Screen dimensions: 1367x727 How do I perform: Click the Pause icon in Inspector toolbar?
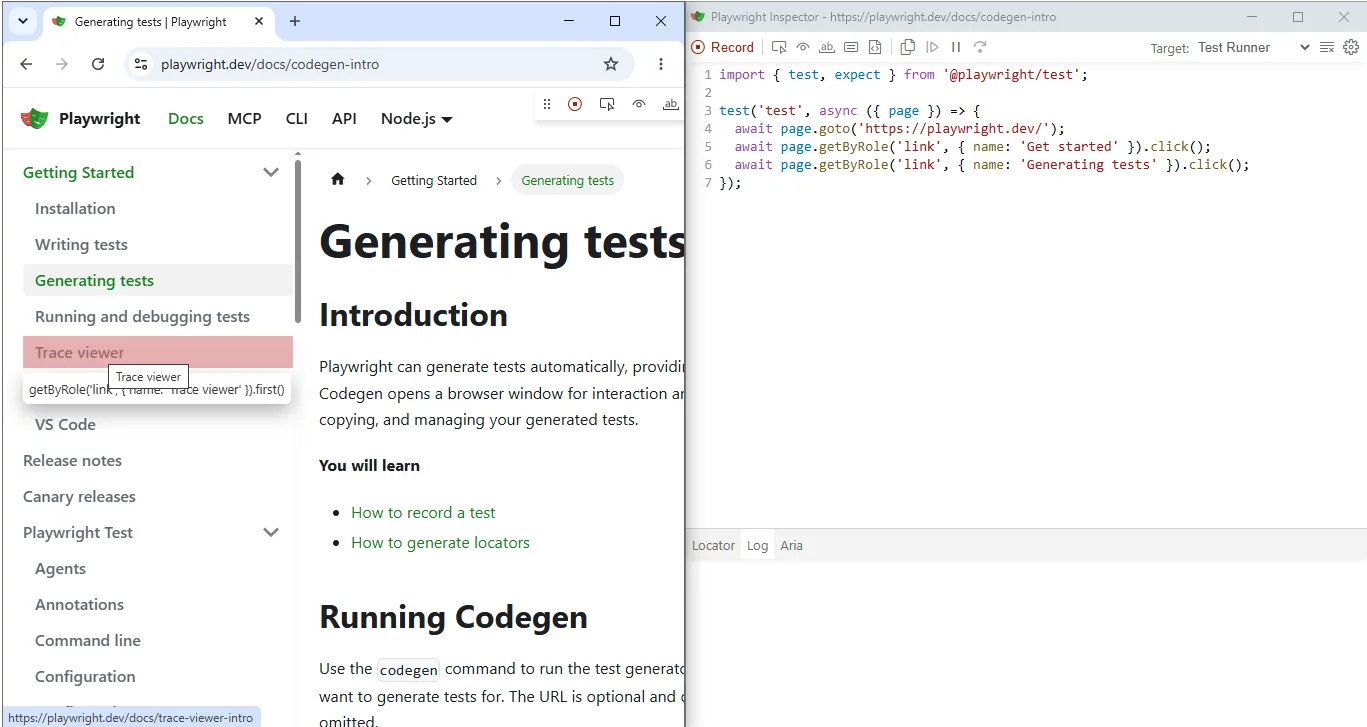tap(956, 47)
